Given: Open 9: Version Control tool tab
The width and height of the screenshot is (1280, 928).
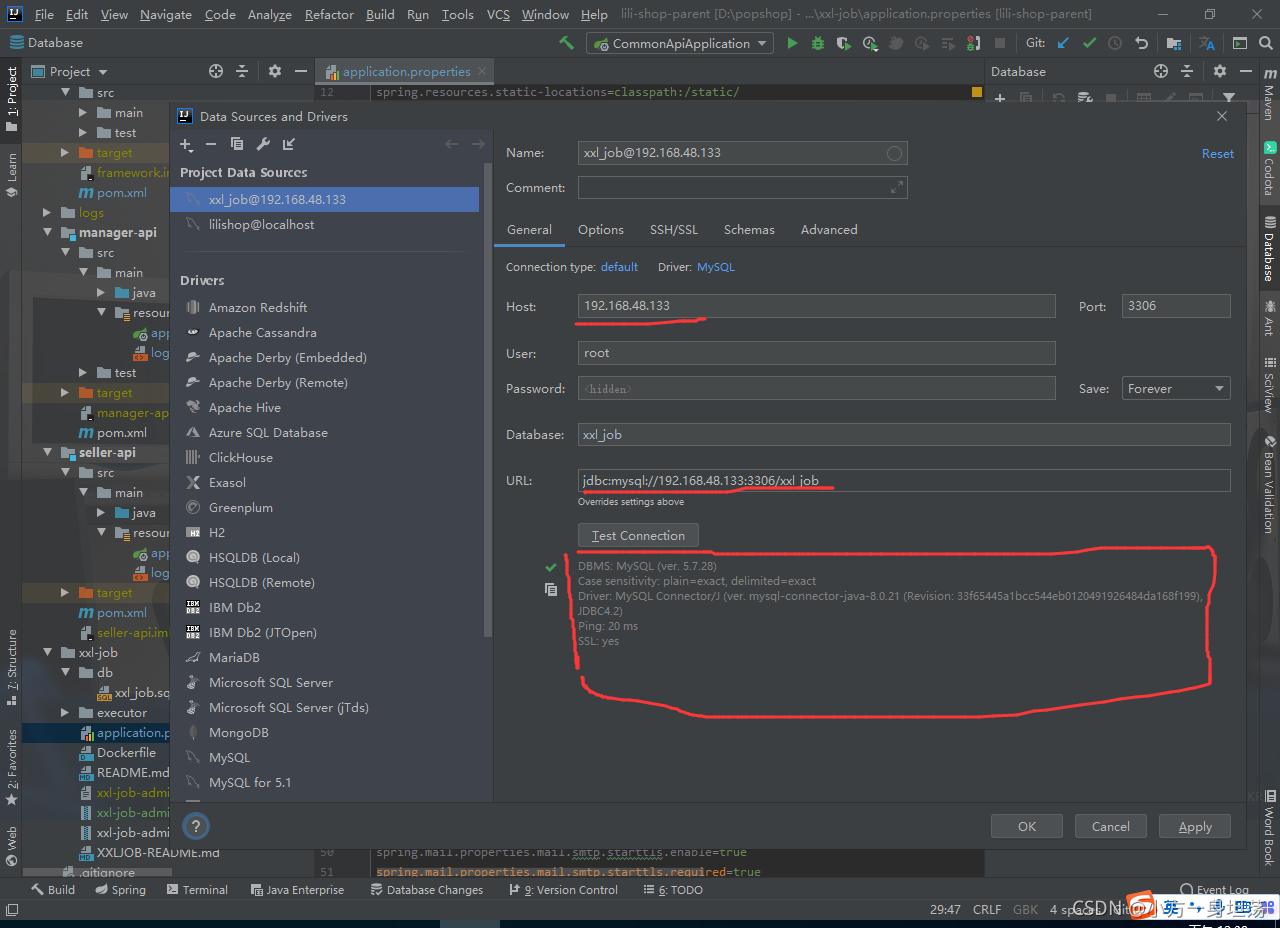Looking at the screenshot, I should tap(564, 889).
